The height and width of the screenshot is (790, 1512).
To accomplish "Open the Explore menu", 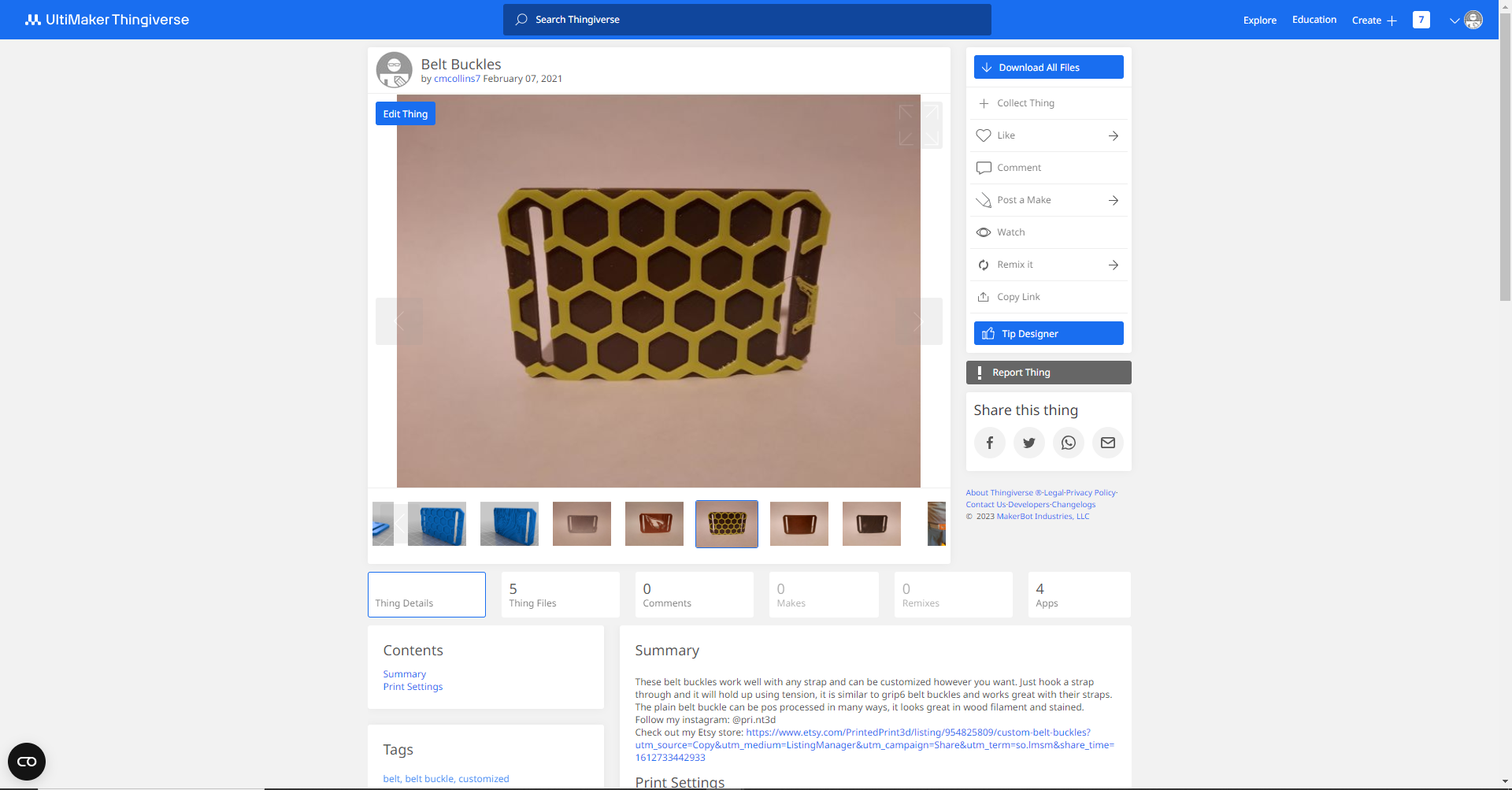I will tap(1260, 20).
